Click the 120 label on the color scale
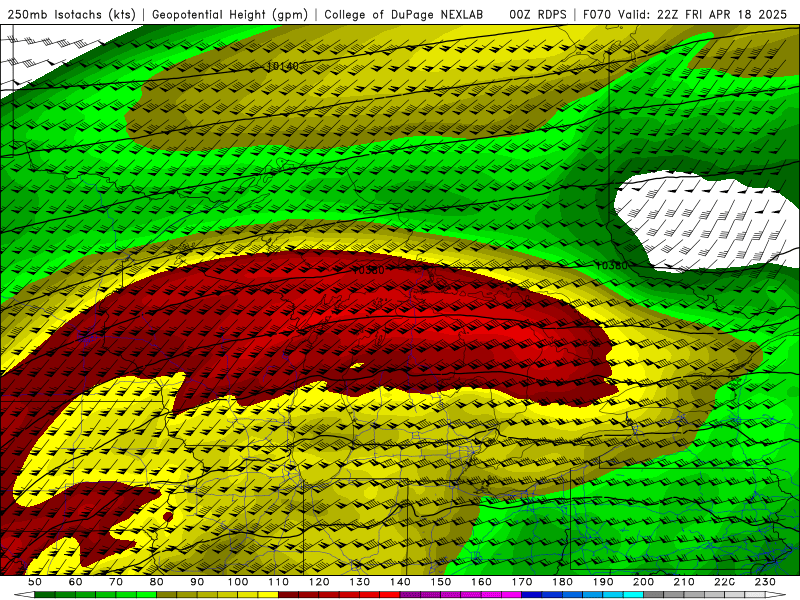 [319, 582]
